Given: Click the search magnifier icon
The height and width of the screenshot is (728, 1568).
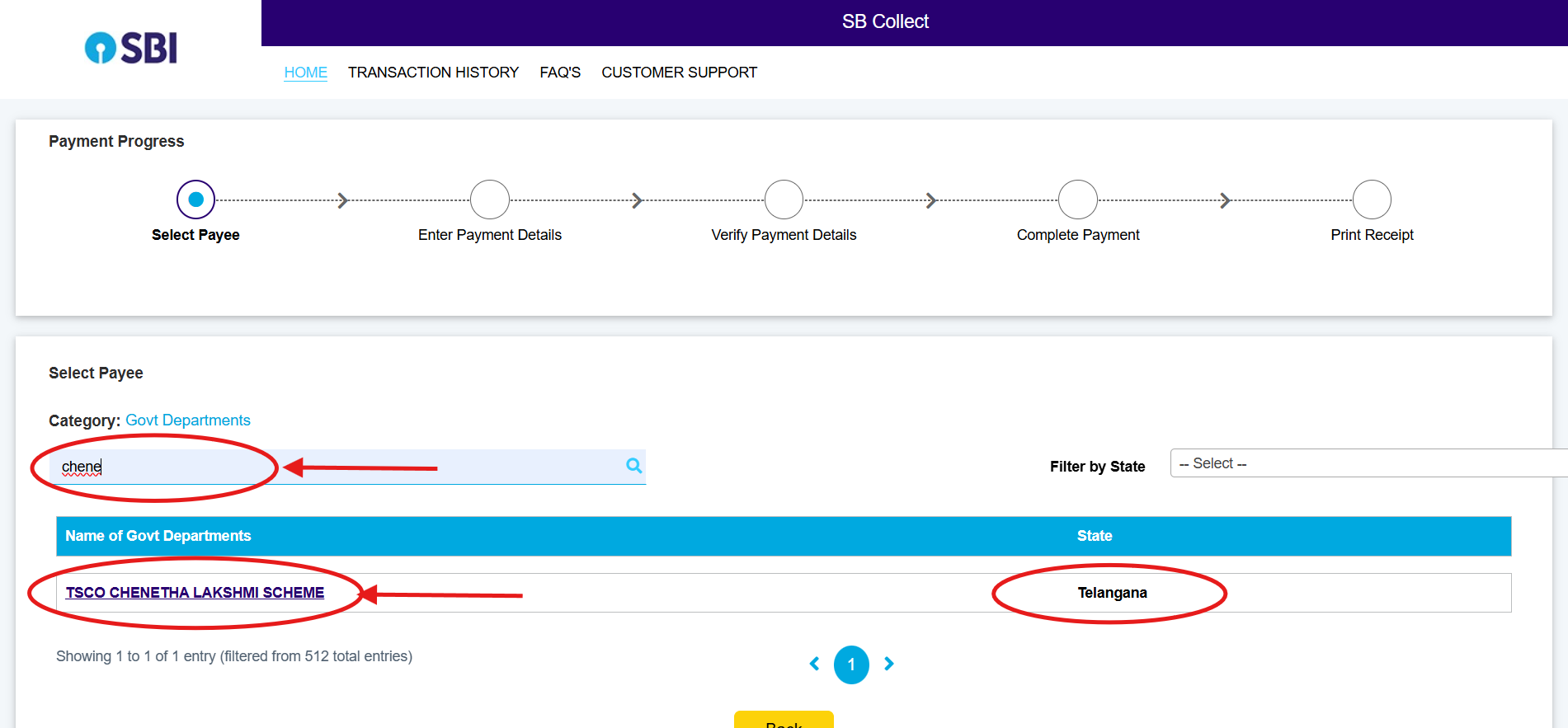Looking at the screenshot, I should tap(633, 466).
